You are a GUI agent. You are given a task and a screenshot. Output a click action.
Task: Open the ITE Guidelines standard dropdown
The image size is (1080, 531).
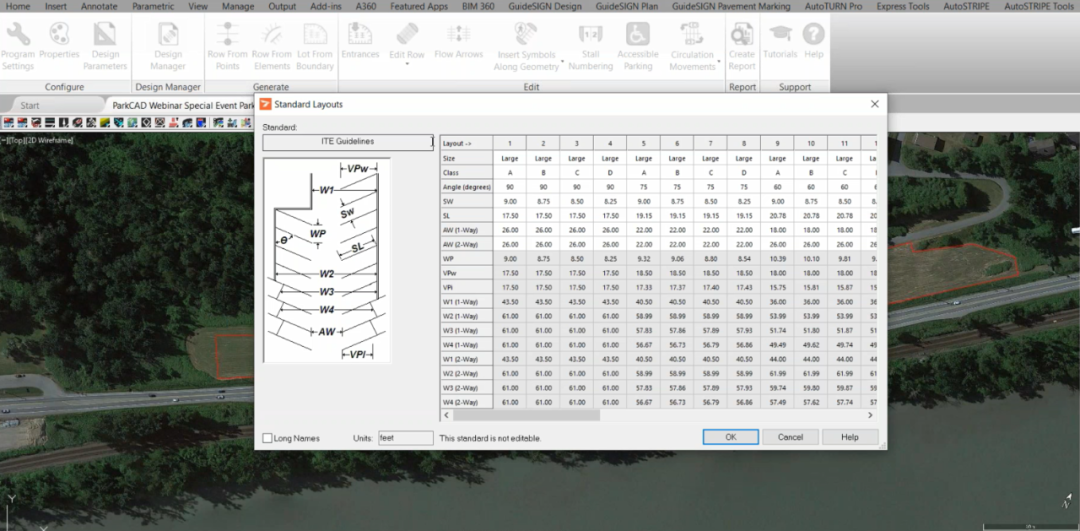[347, 142]
